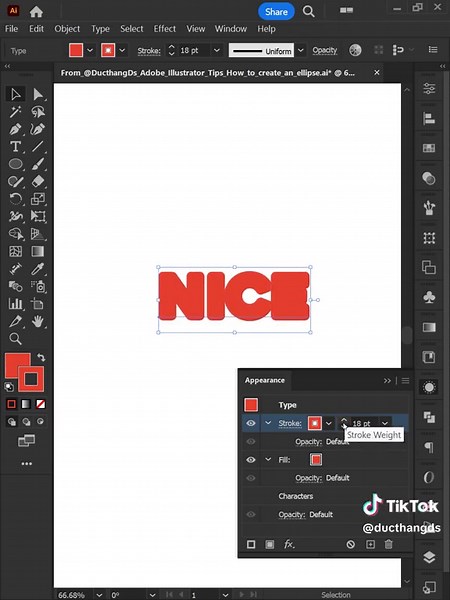Select the Hand tool
This screenshot has height=600, width=450.
tap(38, 321)
